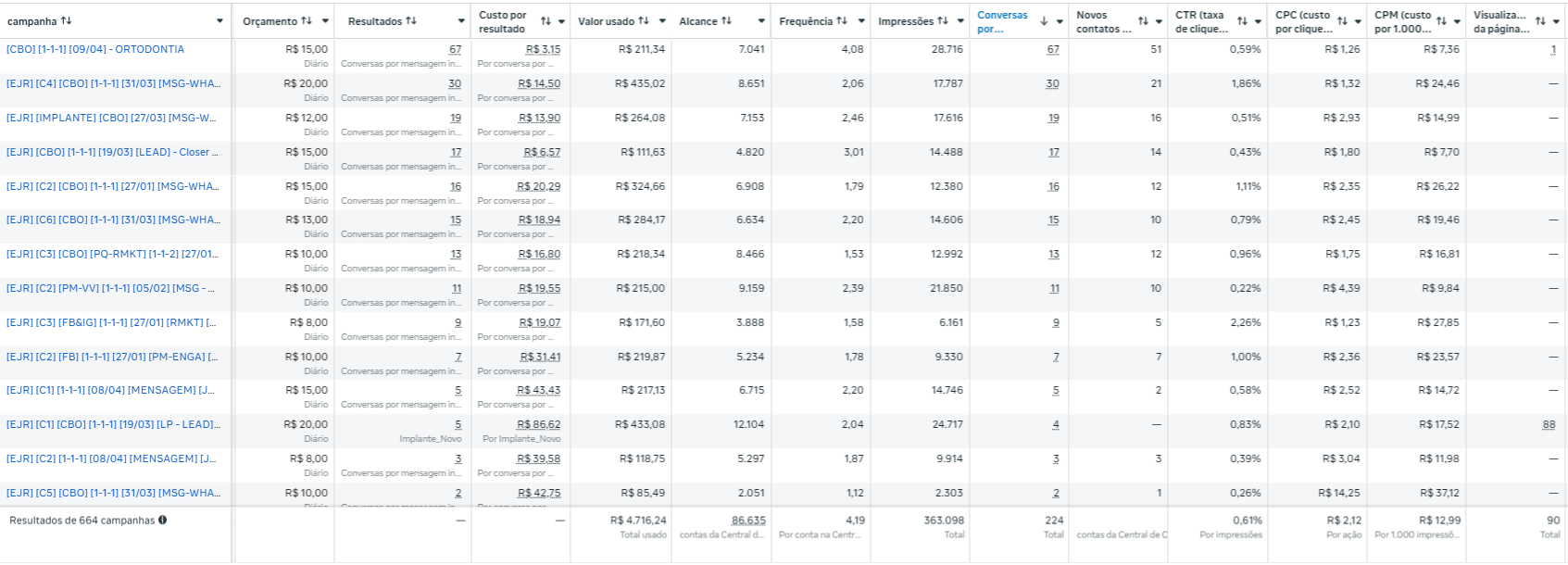Sort by CPC (custo por clique) arrows icon

tap(1342, 21)
